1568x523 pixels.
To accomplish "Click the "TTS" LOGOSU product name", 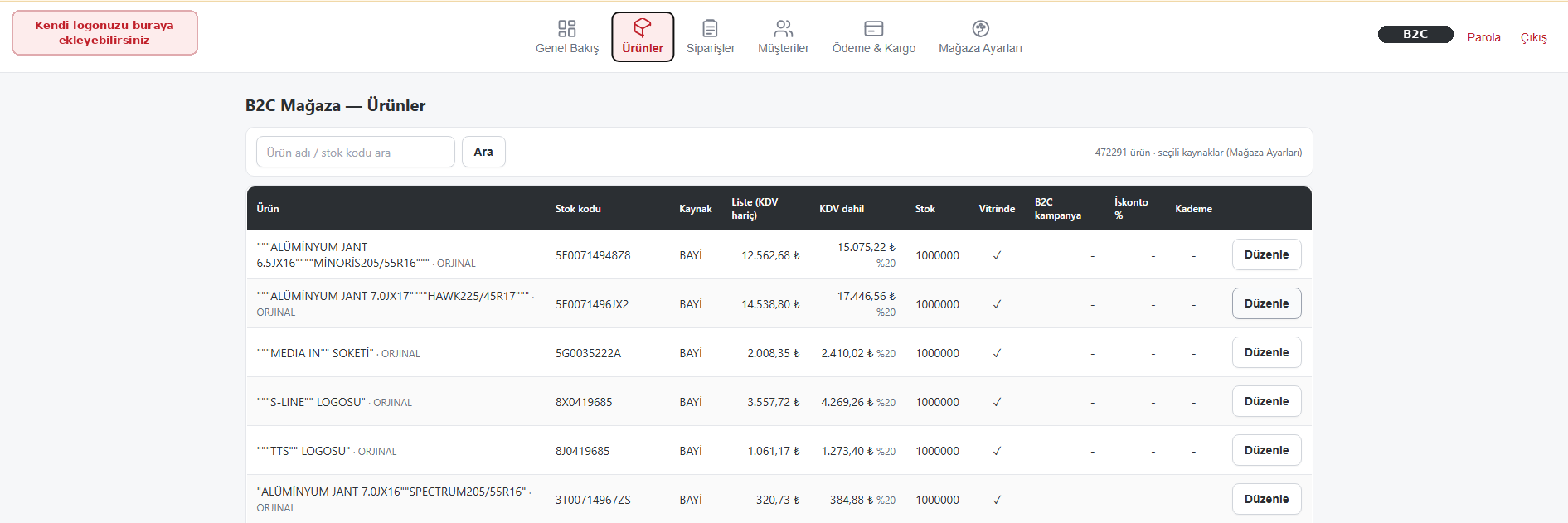I will point(303,451).
